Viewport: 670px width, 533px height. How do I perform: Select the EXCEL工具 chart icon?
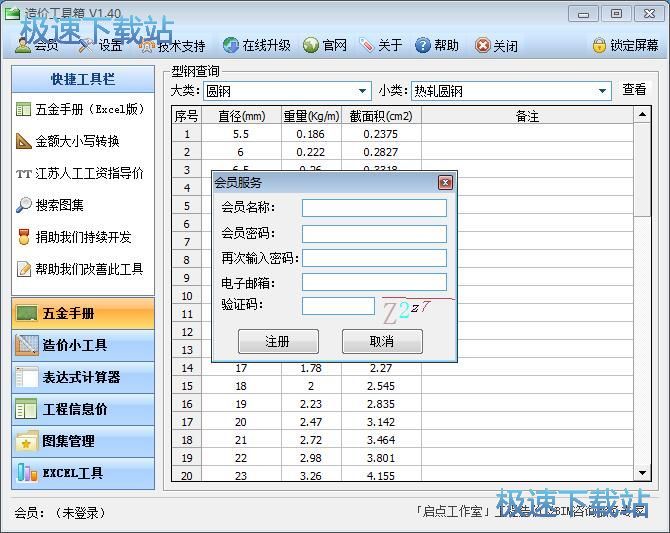[x=27, y=473]
